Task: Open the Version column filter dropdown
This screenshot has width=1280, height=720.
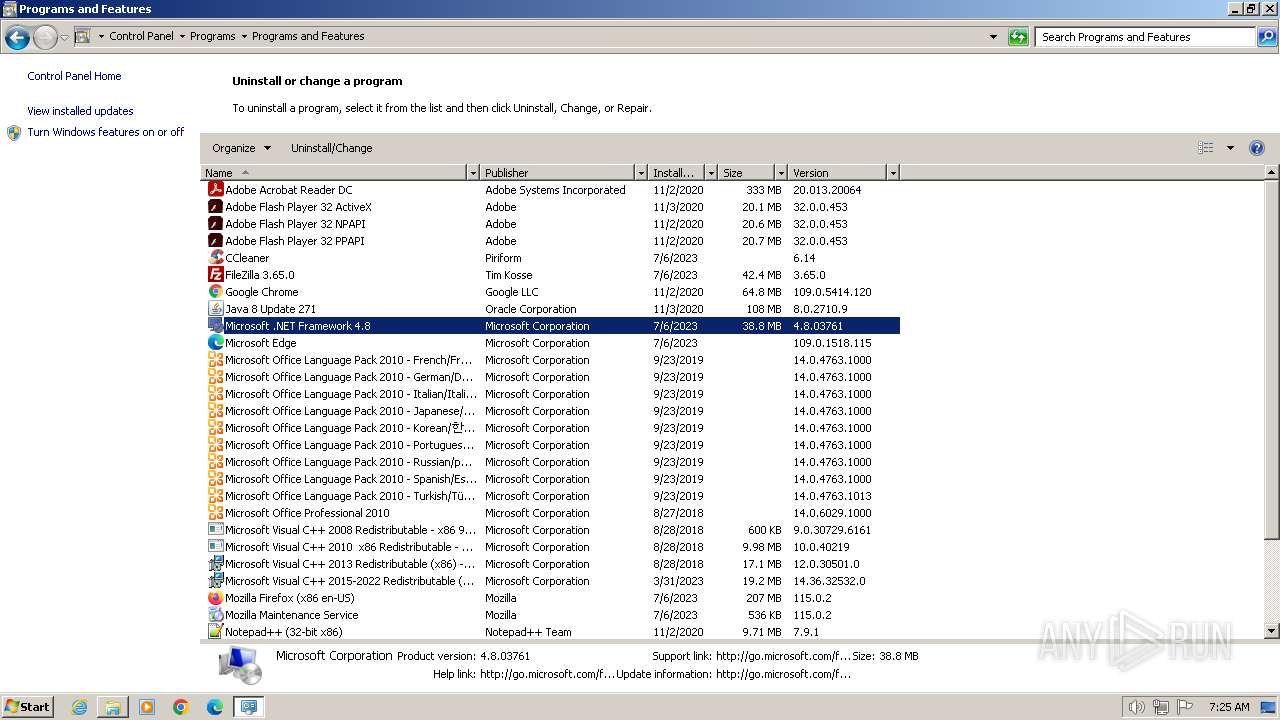Action: pos(893,173)
